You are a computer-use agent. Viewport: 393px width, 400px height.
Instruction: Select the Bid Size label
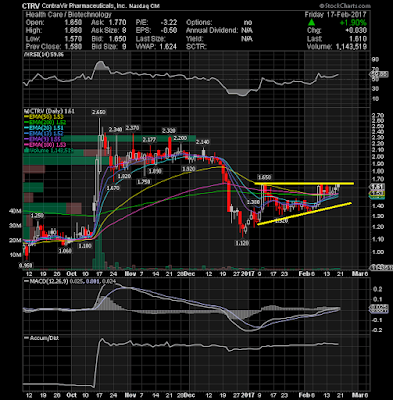[x=104, y=47]
